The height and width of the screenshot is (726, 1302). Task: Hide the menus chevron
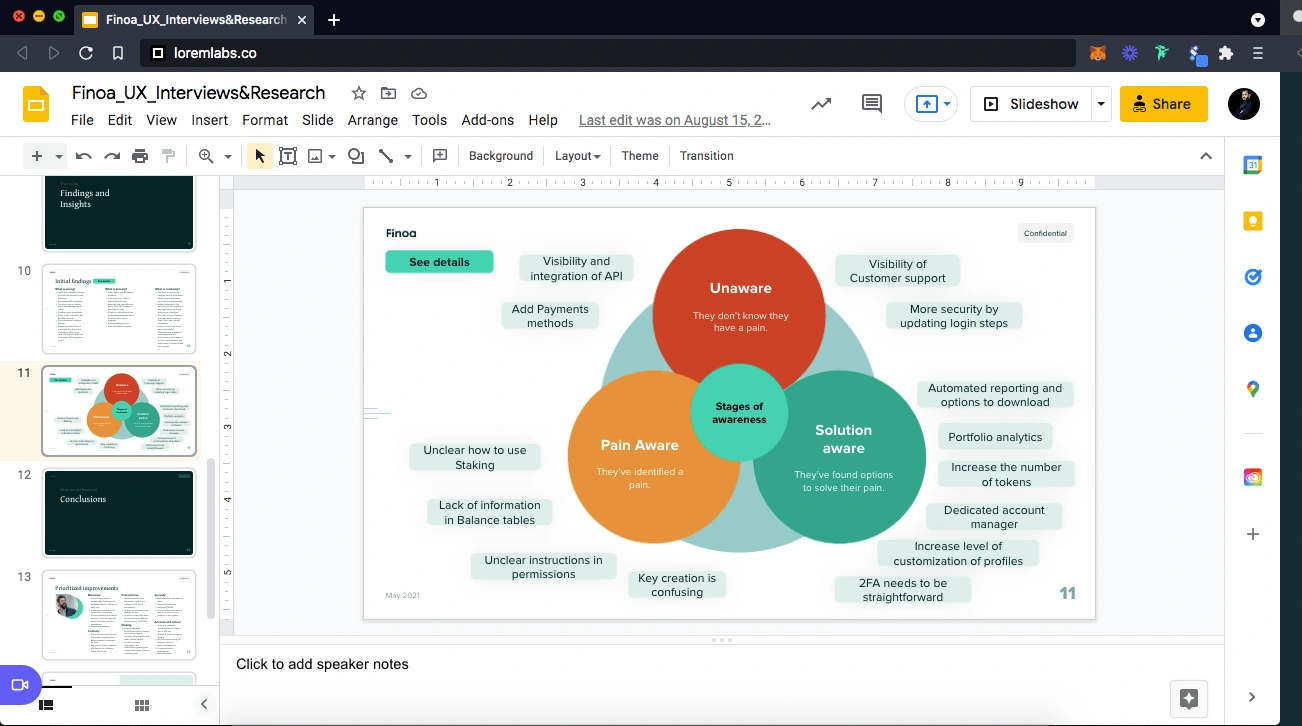pos(1206,156)
